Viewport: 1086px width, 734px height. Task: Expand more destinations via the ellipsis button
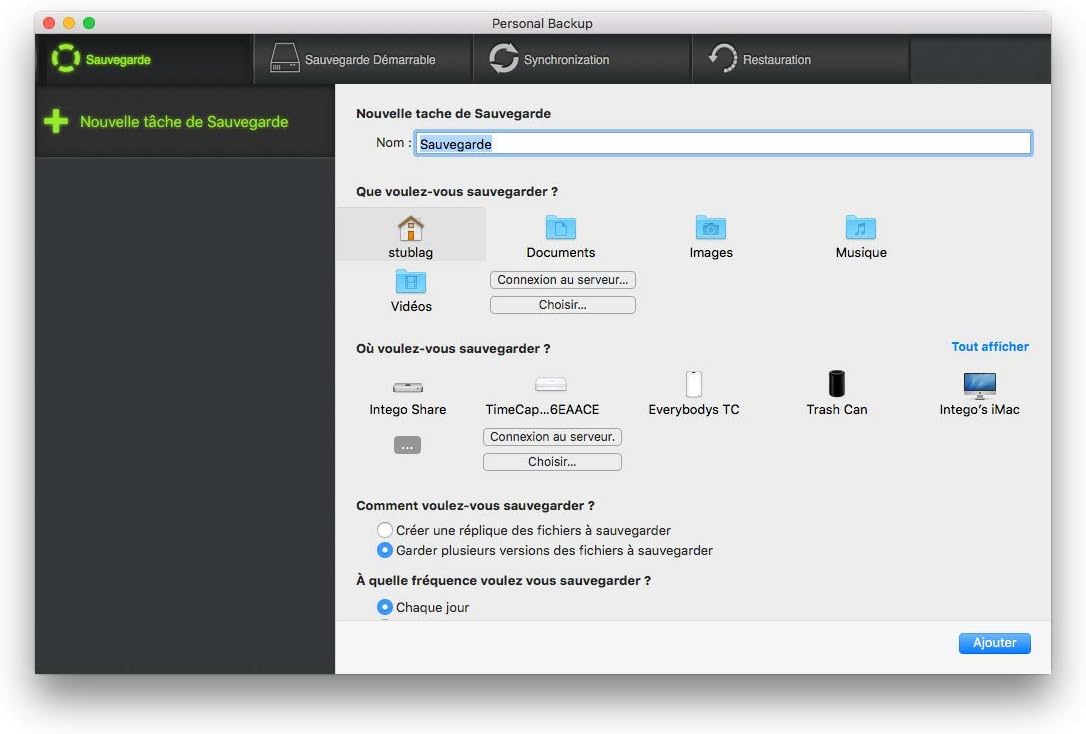[407, 444]
